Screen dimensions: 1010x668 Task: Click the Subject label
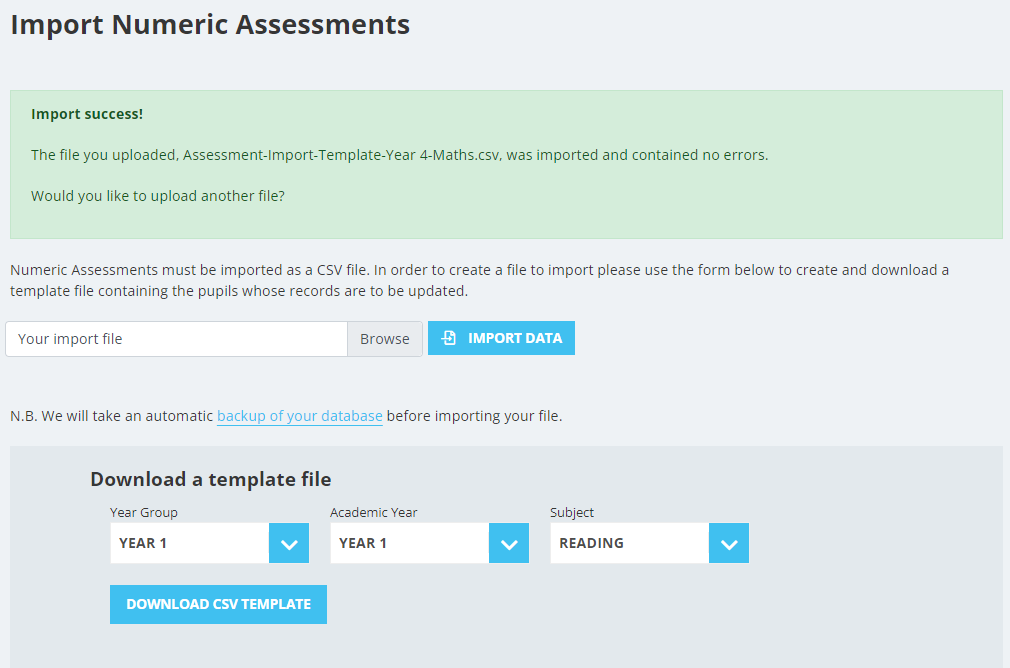click(x=572, y=512)
